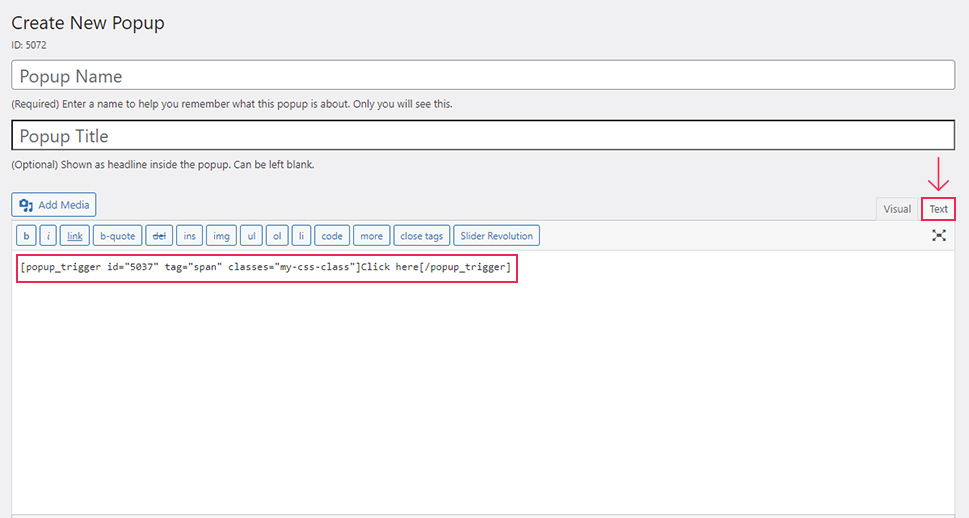The height and width of the screenshot is (518, 969).
Task: Switch to the Visual editor tab
Action: click(x=897, y=209)
